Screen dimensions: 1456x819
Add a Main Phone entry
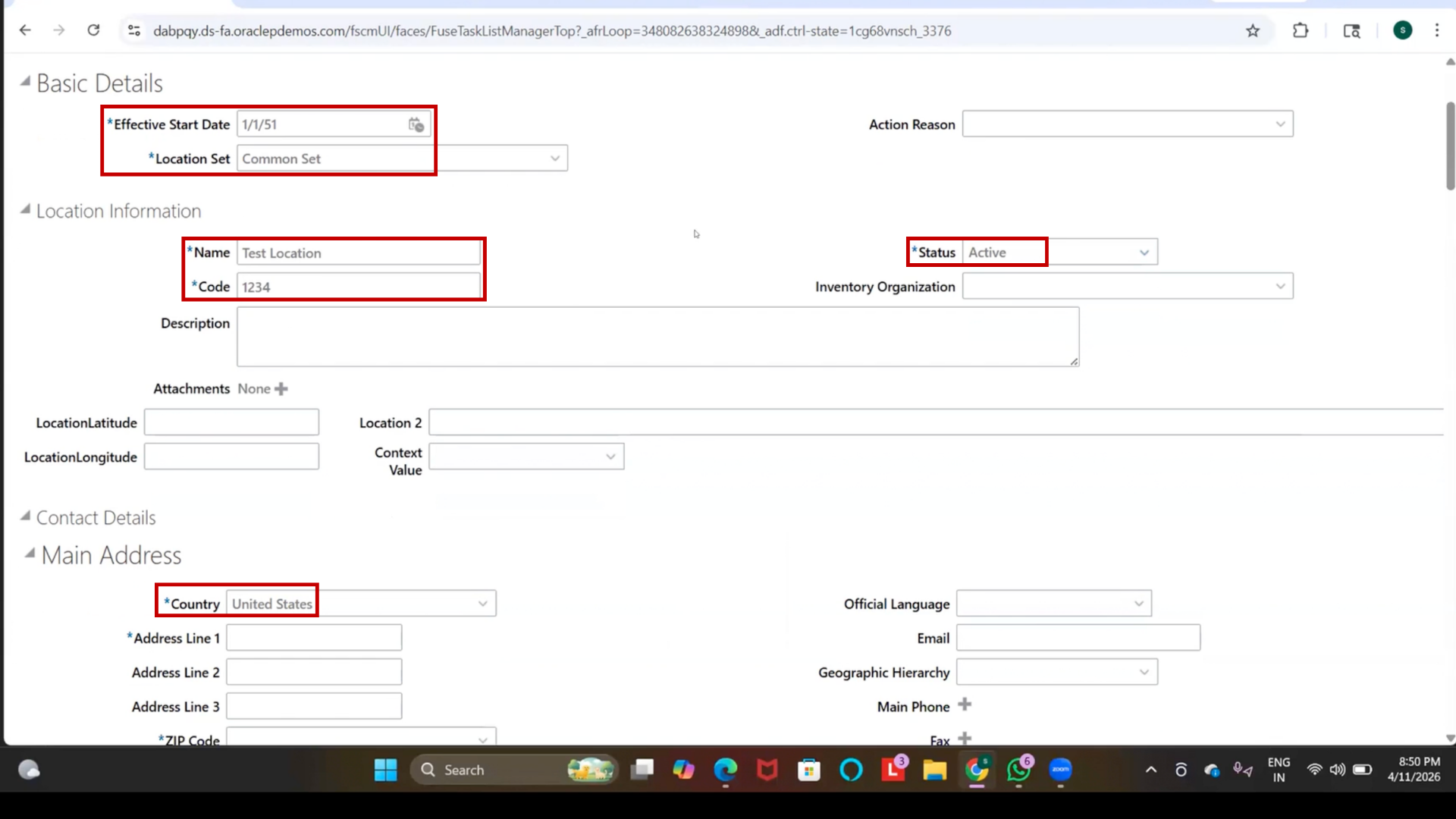(x=965, y=704)
